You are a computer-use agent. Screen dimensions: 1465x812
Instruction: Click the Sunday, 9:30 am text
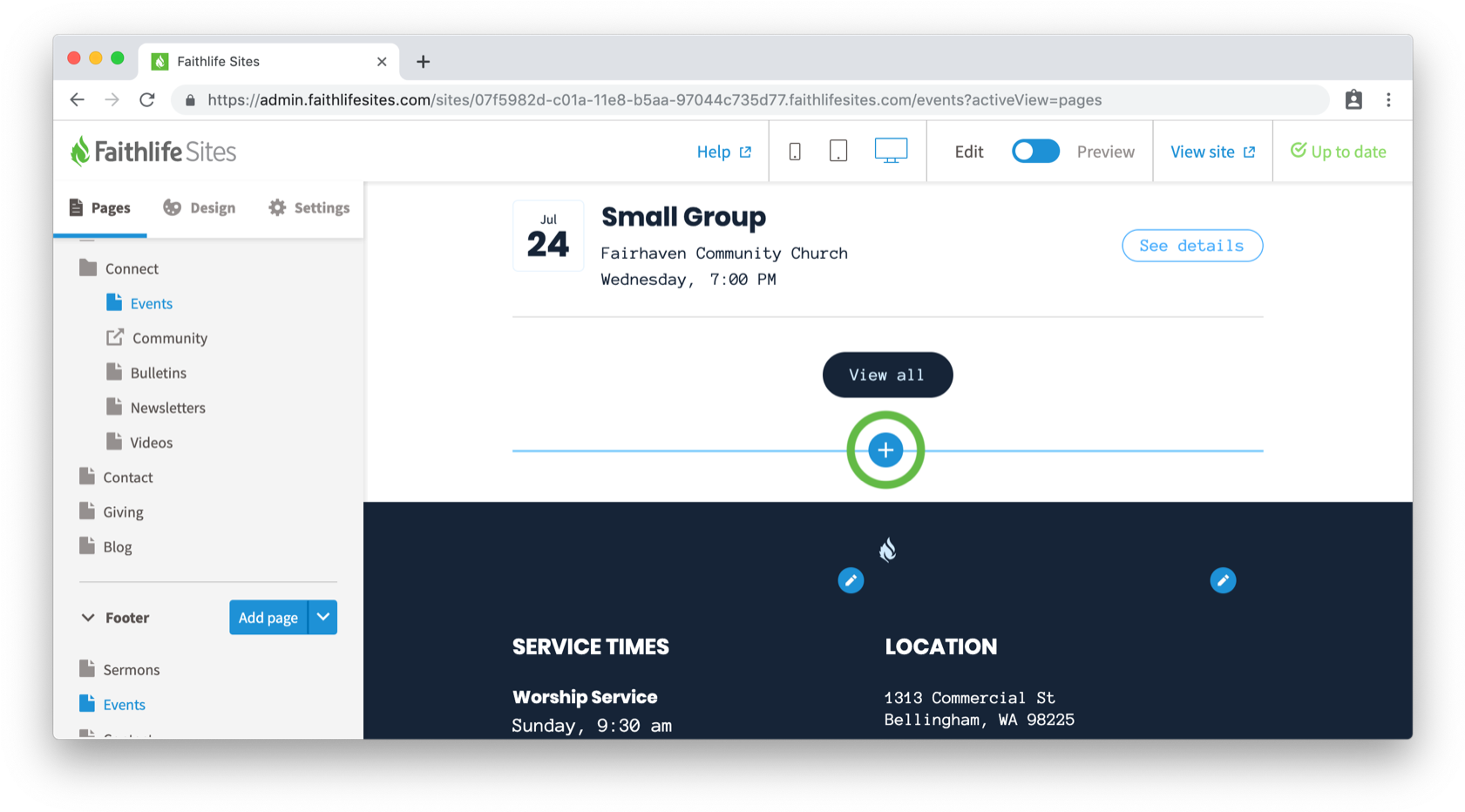(592, 726)
